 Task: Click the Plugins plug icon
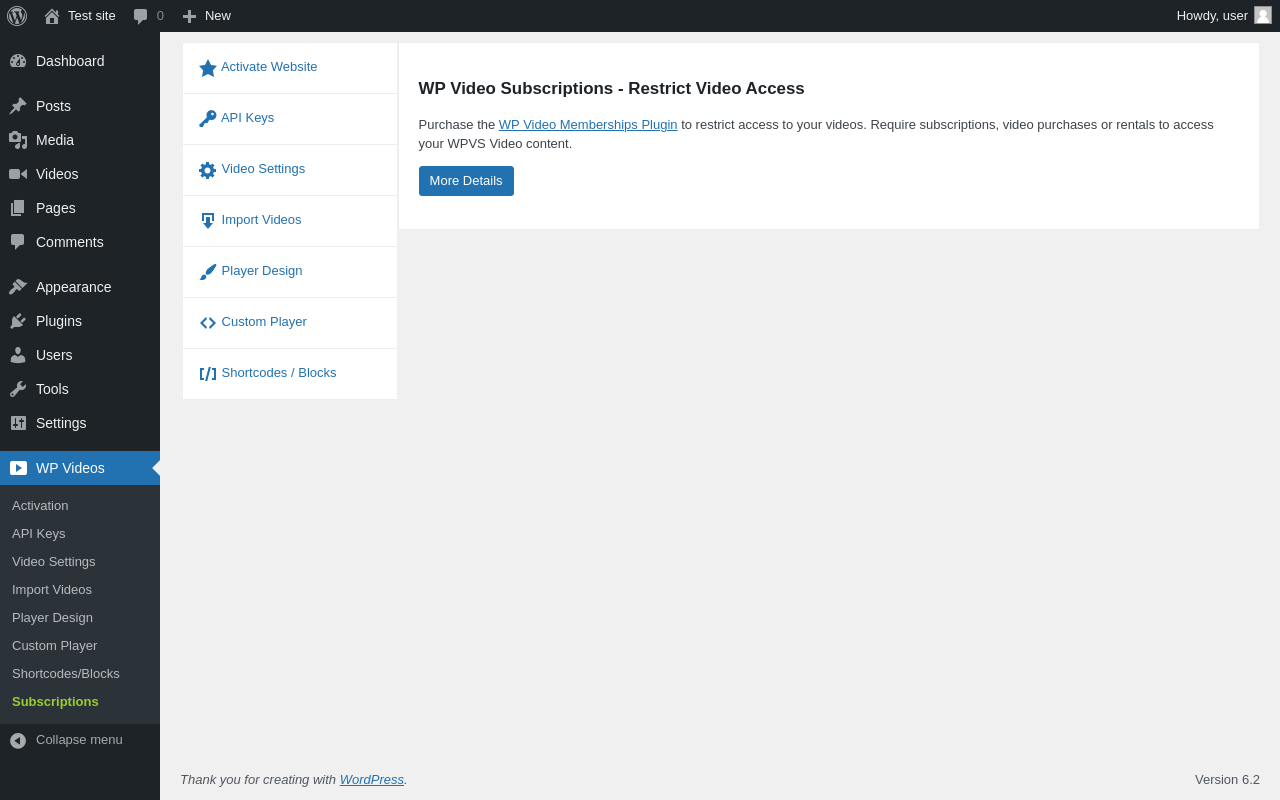pyautogui.click(x=18, y=321)
